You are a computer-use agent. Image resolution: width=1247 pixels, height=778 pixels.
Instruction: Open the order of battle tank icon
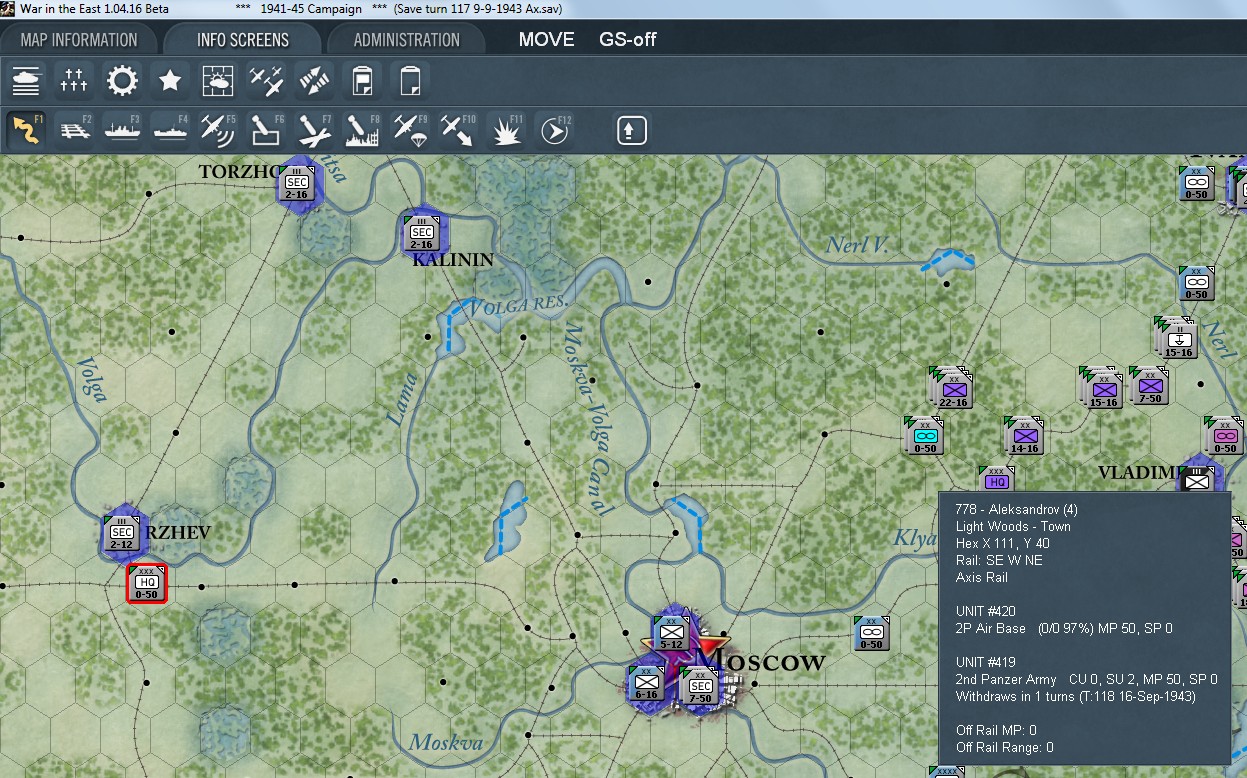click(27, 81)
